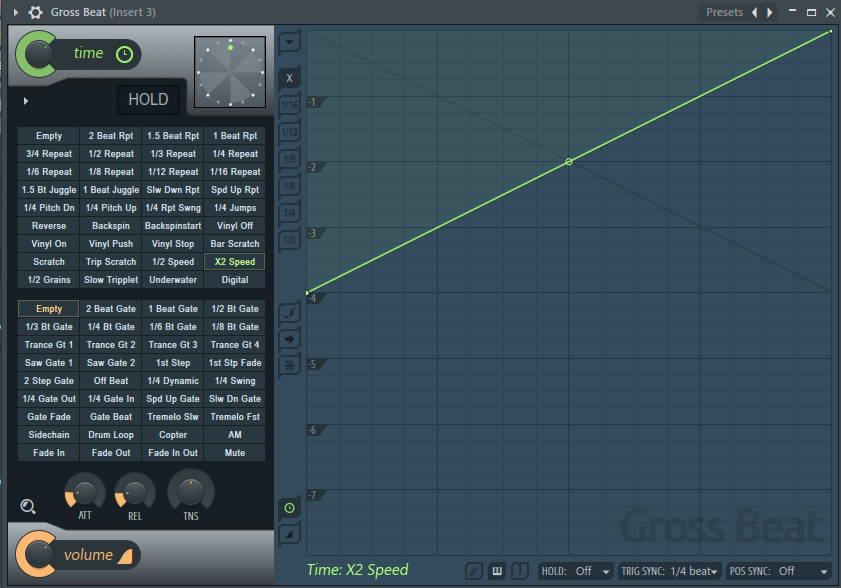Select the 1/12 snap setting
841x588 pixels.
coord(289,132)
